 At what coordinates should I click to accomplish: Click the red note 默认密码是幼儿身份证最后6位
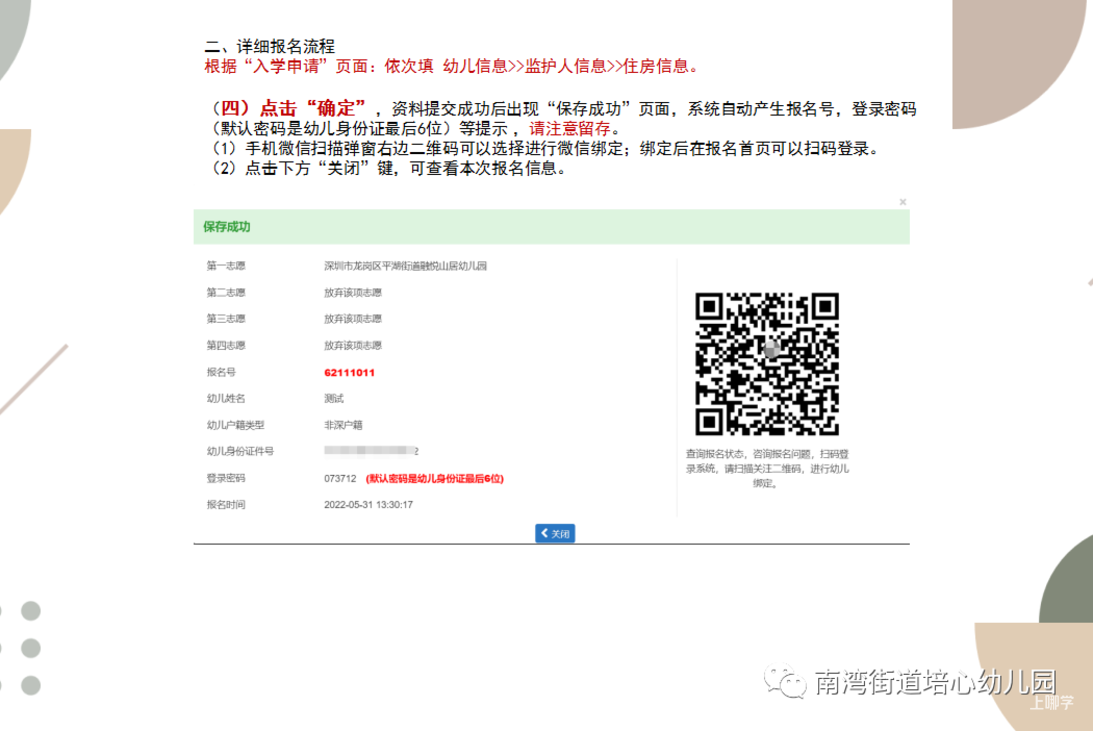coord(435,479)
